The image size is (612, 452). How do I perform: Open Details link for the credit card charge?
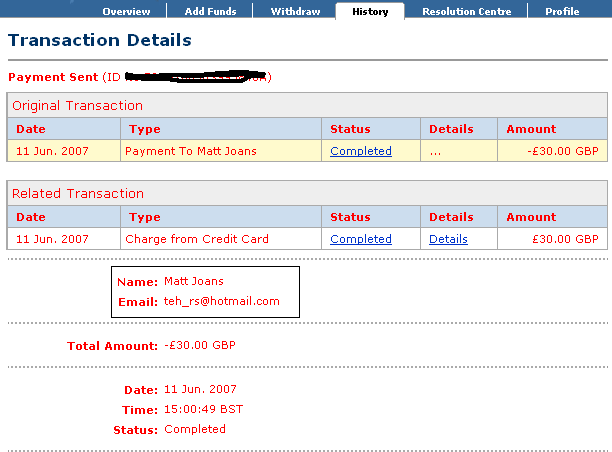pyautogui.click(x=448, y=239)
